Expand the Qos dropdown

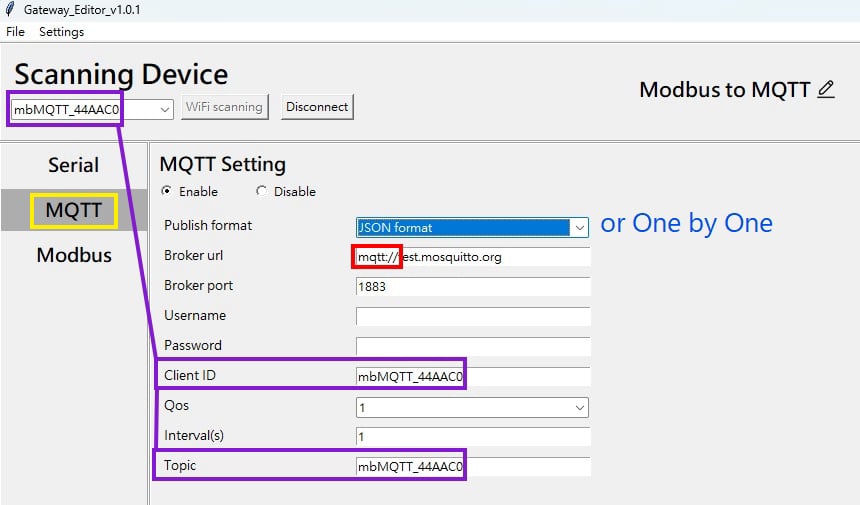580,407
